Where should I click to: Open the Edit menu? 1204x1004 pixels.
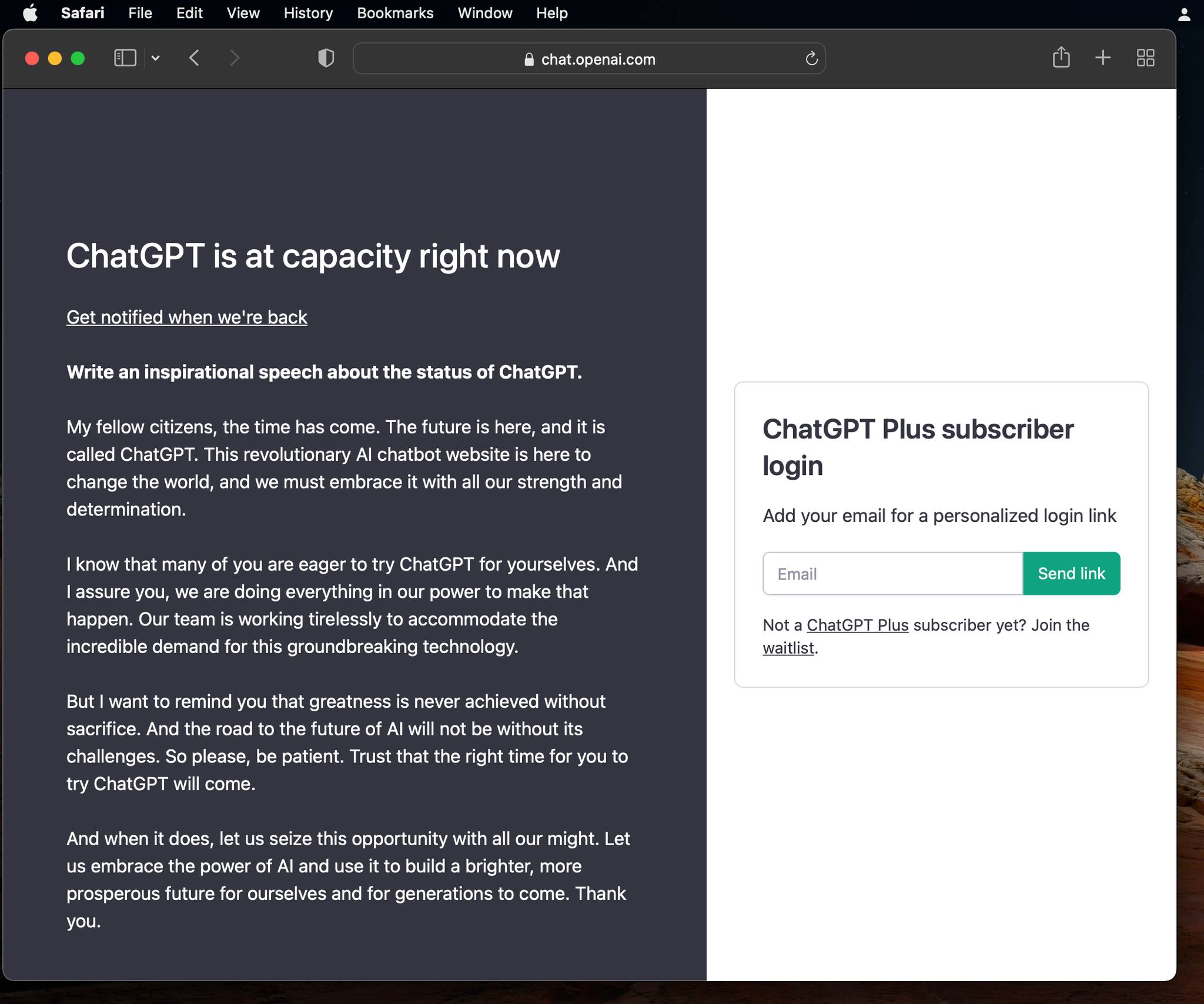coord(189,13)
